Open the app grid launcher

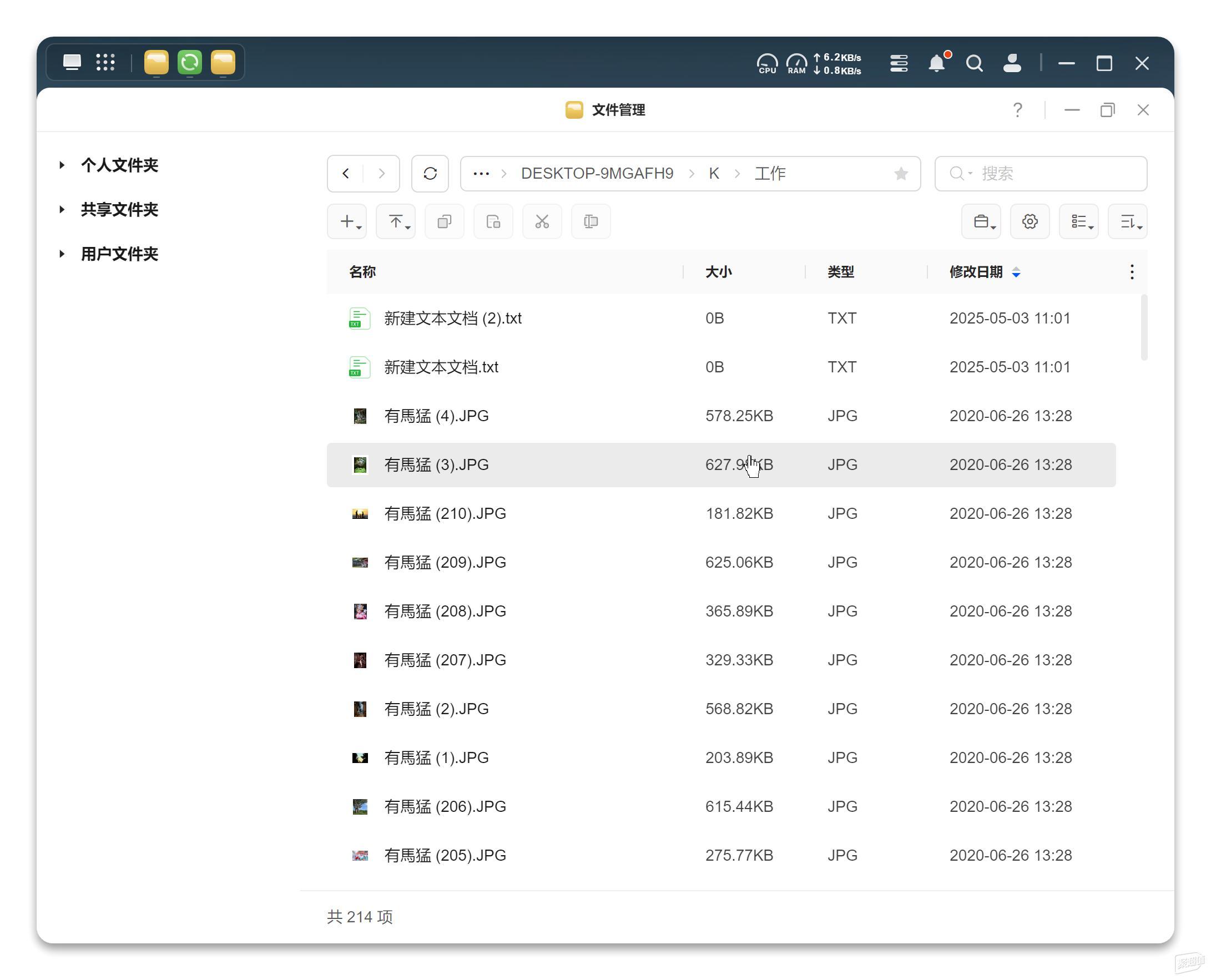(x=105, y=62)
